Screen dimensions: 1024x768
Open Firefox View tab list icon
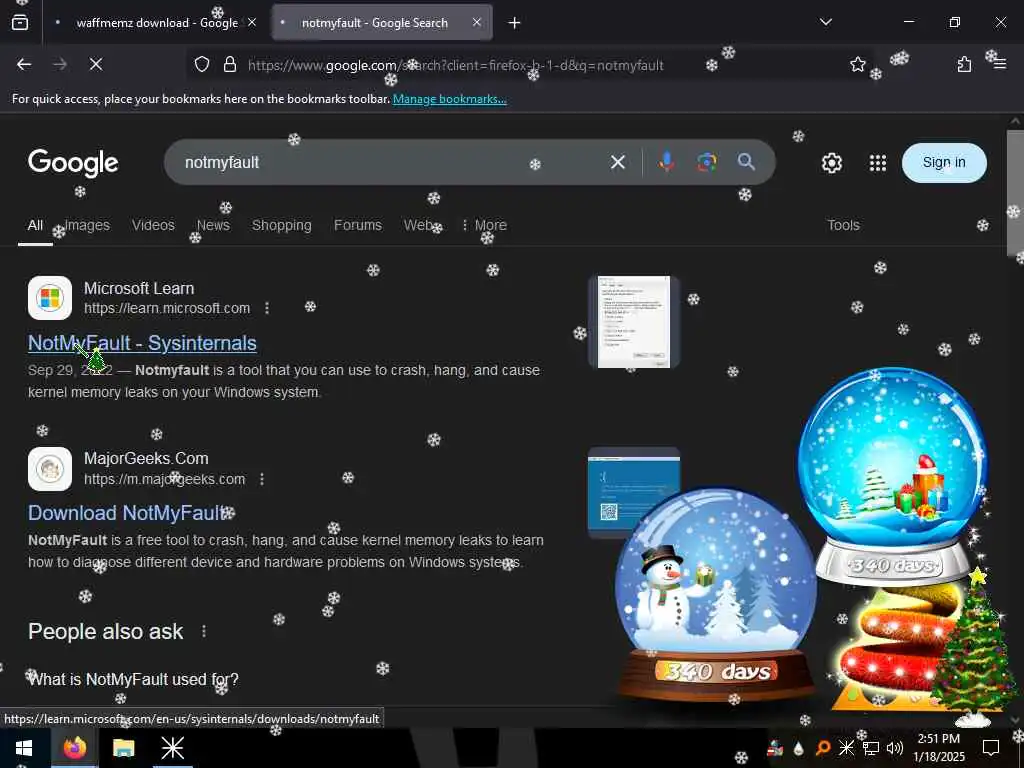coord(20,23)
